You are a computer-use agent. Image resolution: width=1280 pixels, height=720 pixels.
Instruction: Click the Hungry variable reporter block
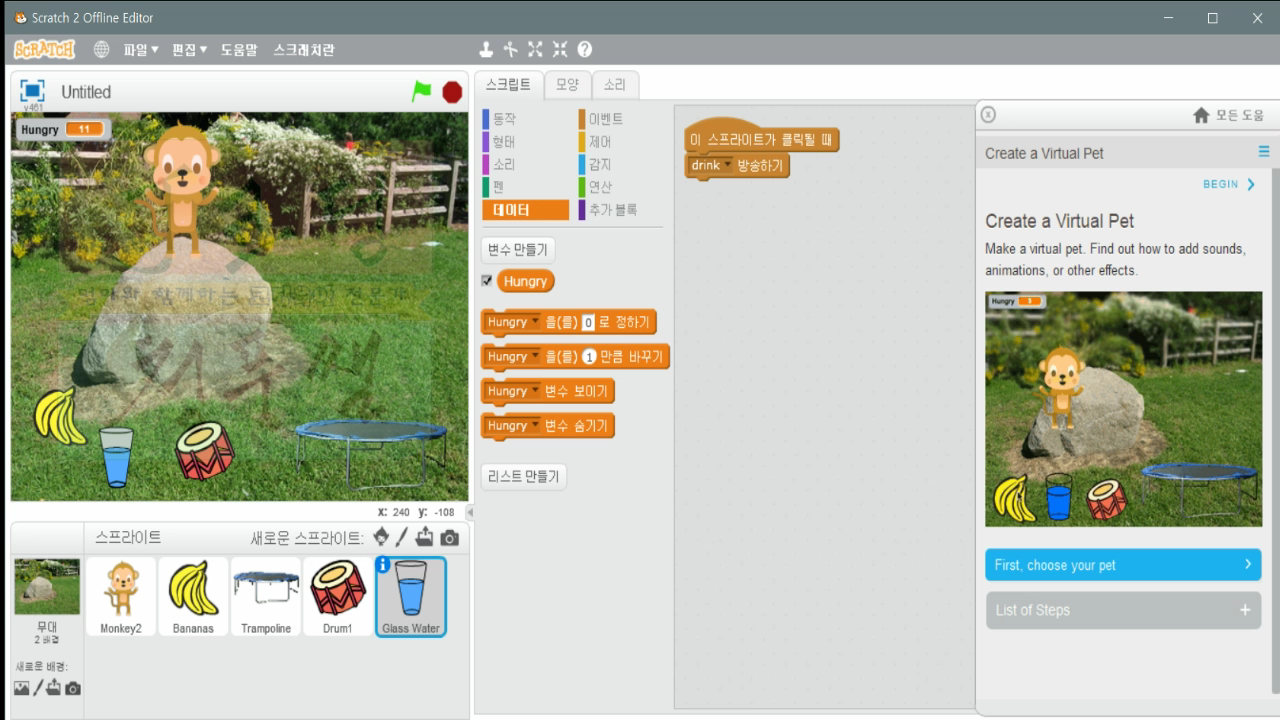[x=525, y=281]
